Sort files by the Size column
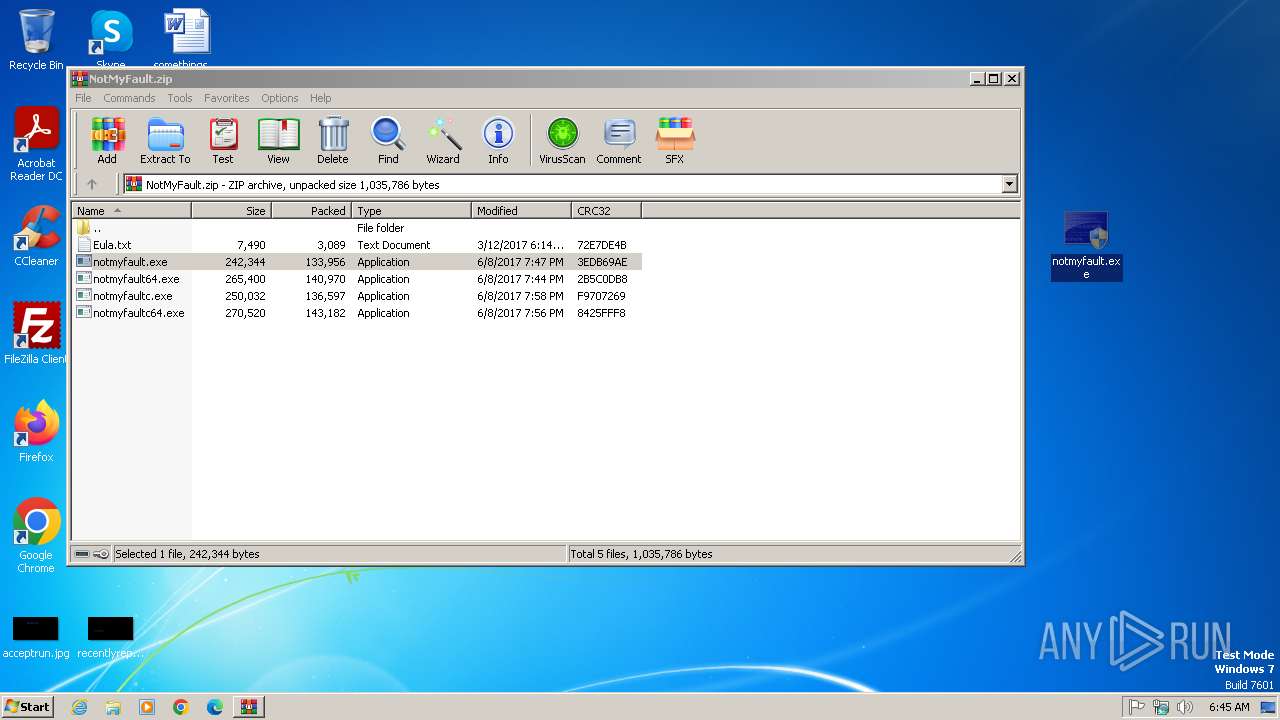 point(231,211)
